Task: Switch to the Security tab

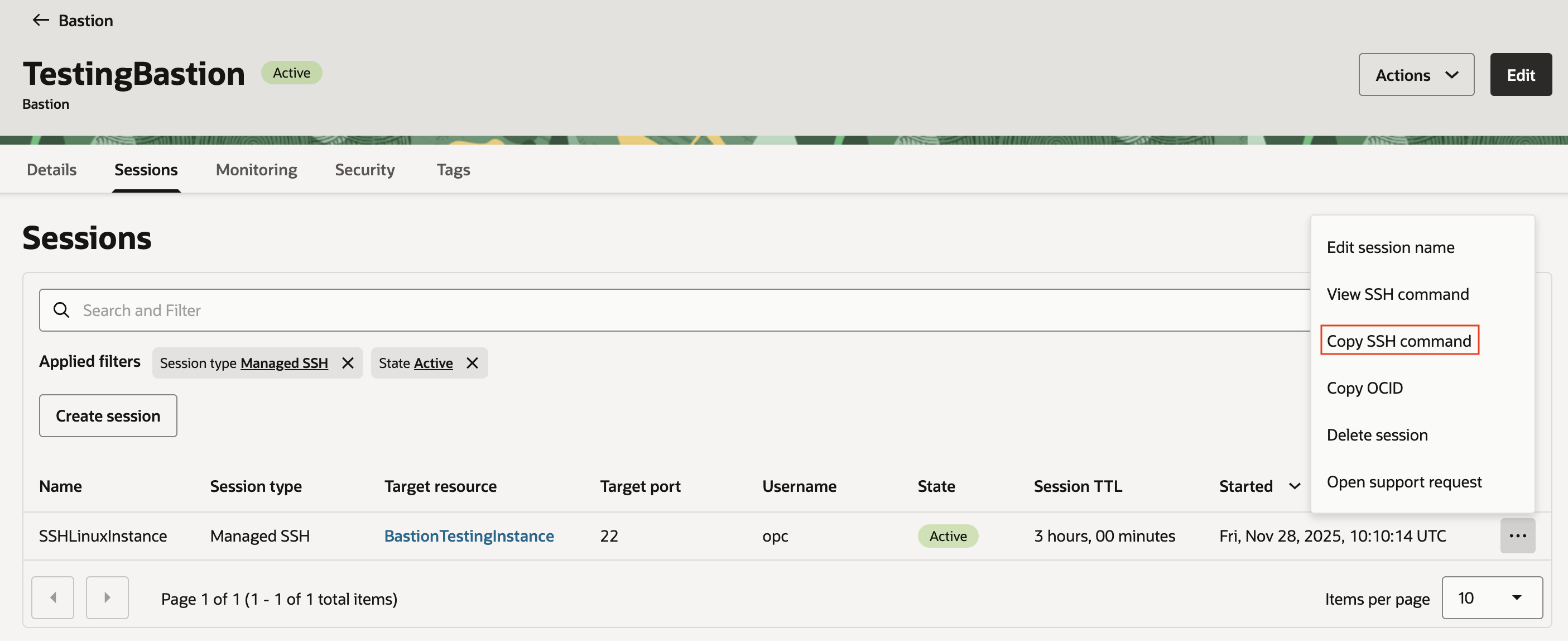Action: [x=364, y=169]
